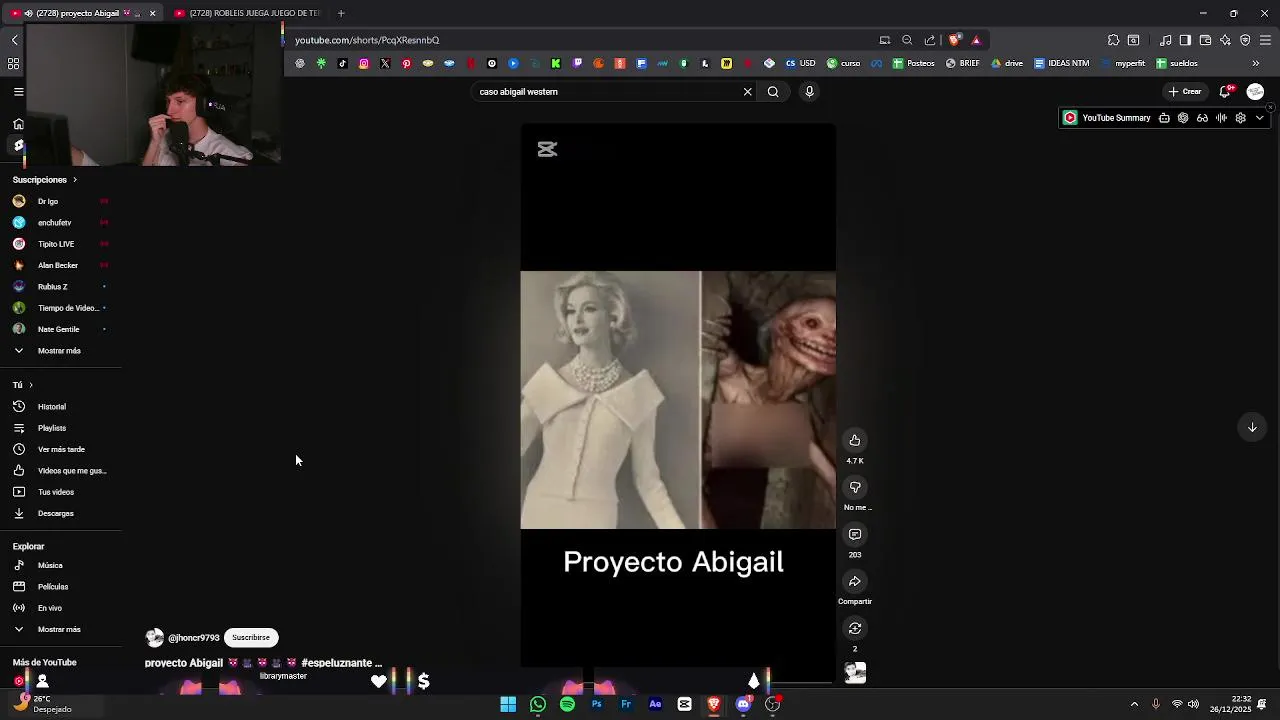Expand YouTube Summary panel chevron
The image size is (1280, 720).
coord(1259,118)
